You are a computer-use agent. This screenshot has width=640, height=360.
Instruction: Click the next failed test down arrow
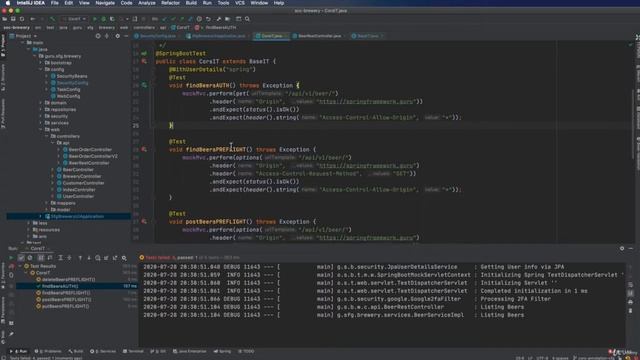(89, 258)
